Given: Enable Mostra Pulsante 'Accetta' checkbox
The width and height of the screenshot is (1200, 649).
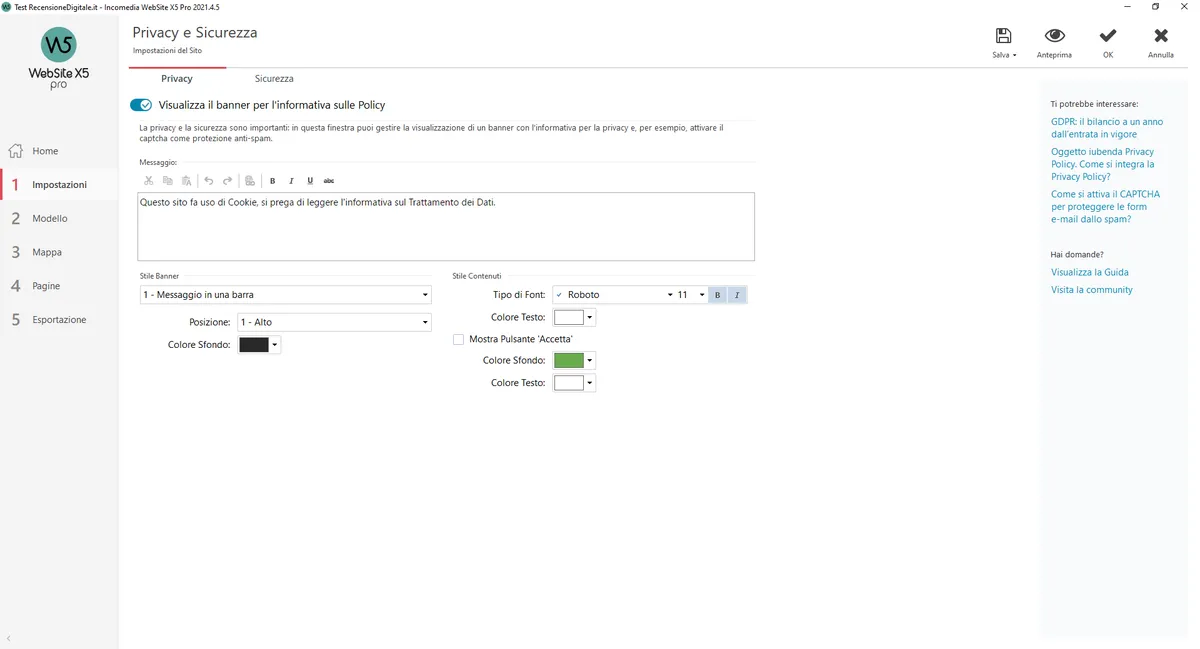Looking at the screenshot, I should (459, 340).
